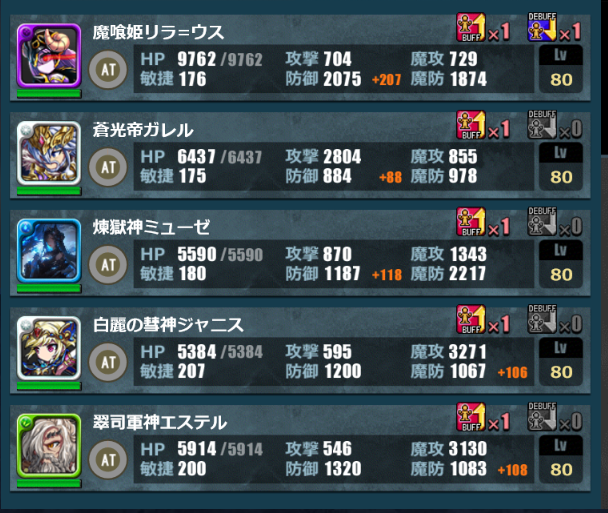Click the AT badge for 翠司軍神エステル
The image size is (608, 513).
(108, 460)
